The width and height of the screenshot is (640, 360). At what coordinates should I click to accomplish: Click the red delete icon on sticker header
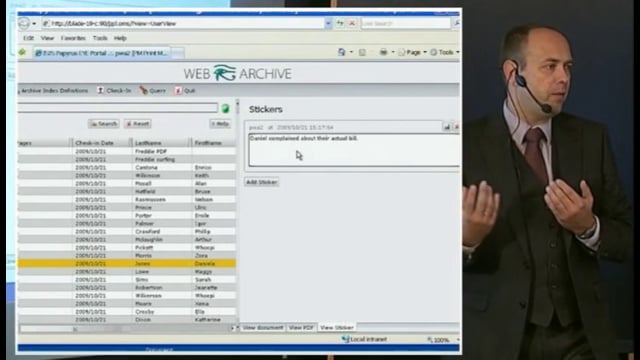[x=456, y=127]
